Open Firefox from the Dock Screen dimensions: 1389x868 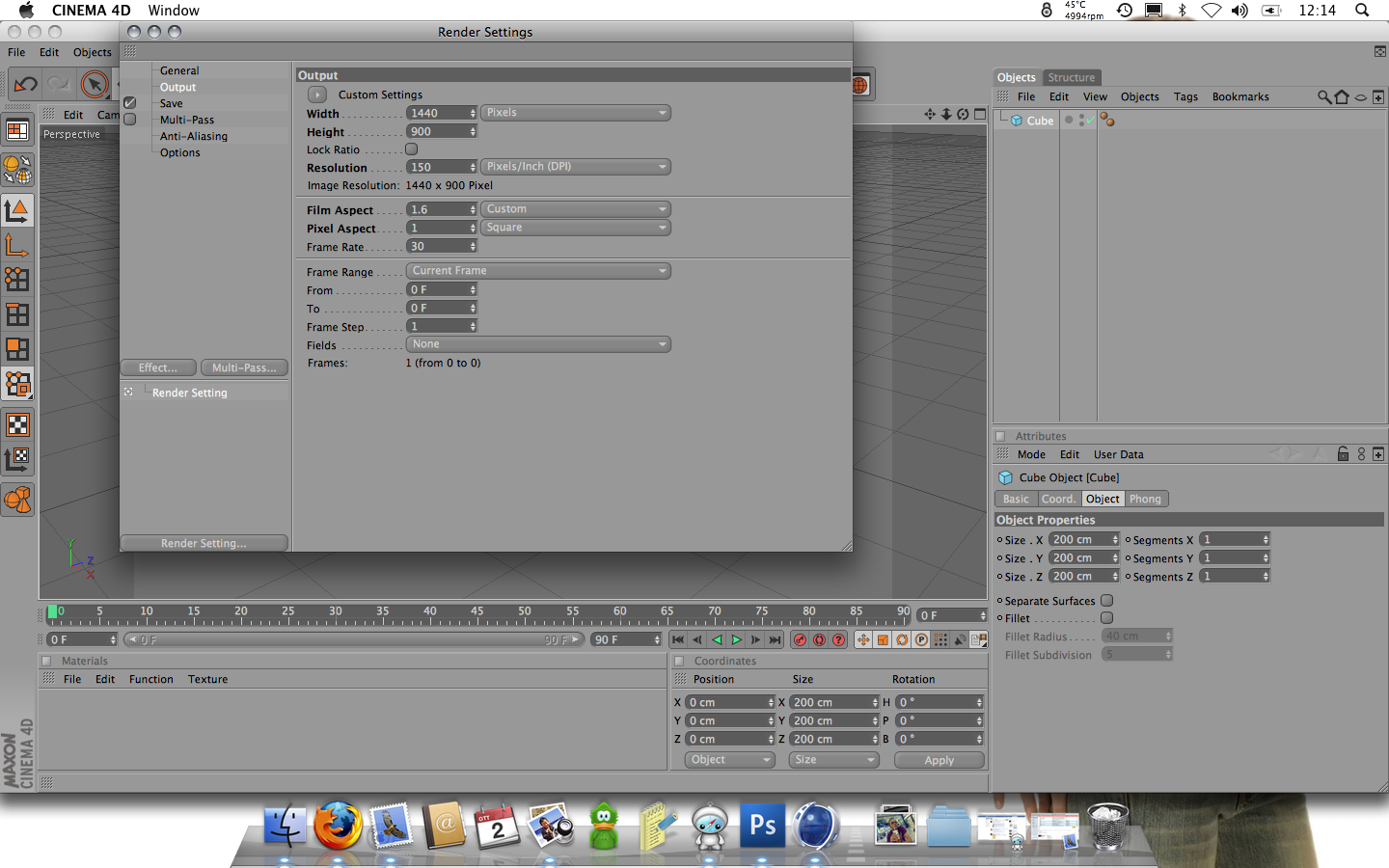(338, 826)
